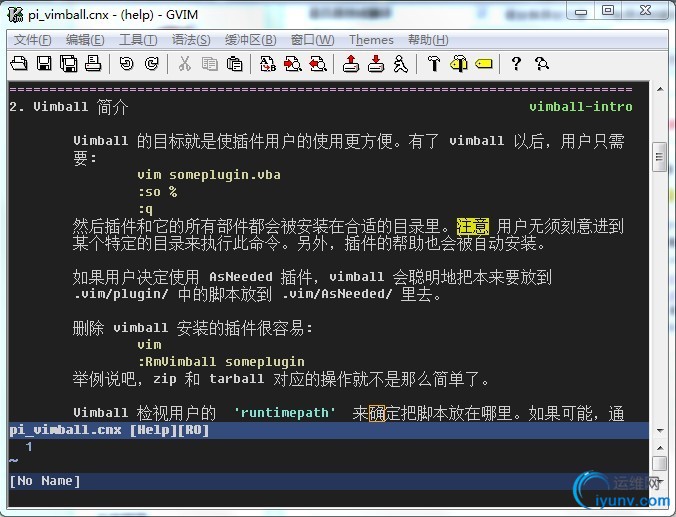Find previous toolbar icon
Screen dimensions: 676x517
pyautogui.click(x=318, y=64)
